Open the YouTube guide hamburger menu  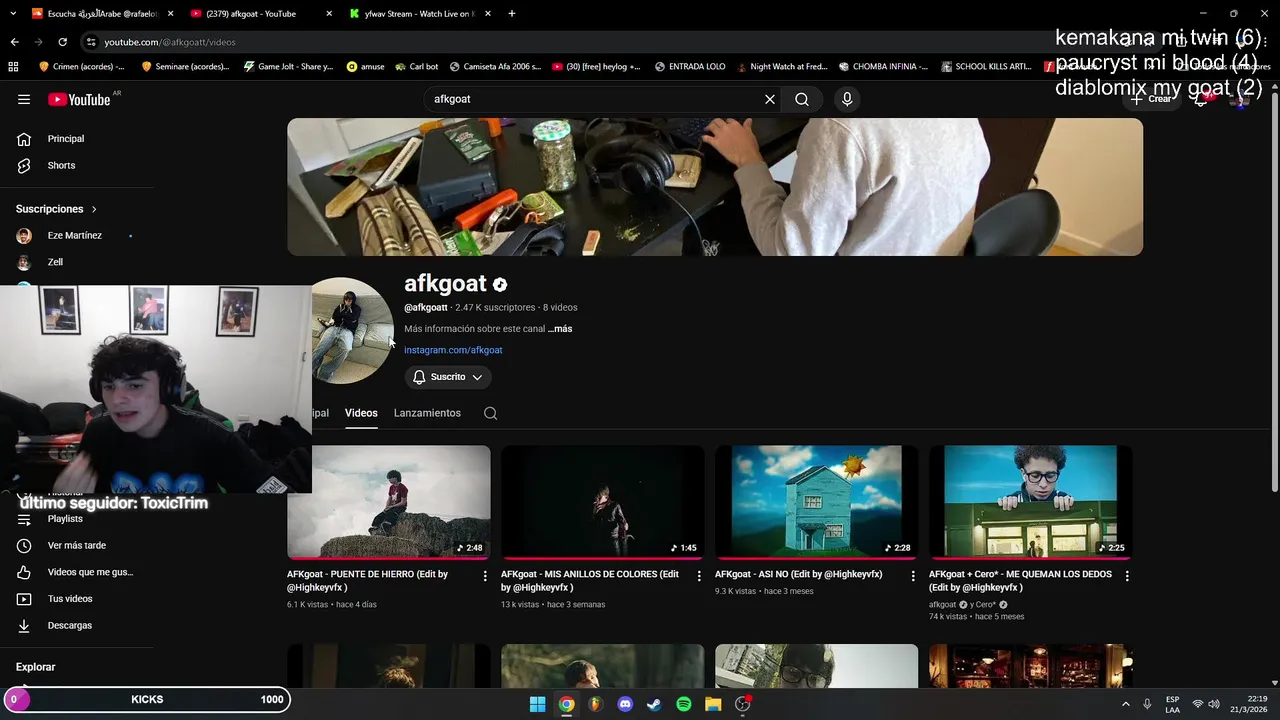click(24, 99)
